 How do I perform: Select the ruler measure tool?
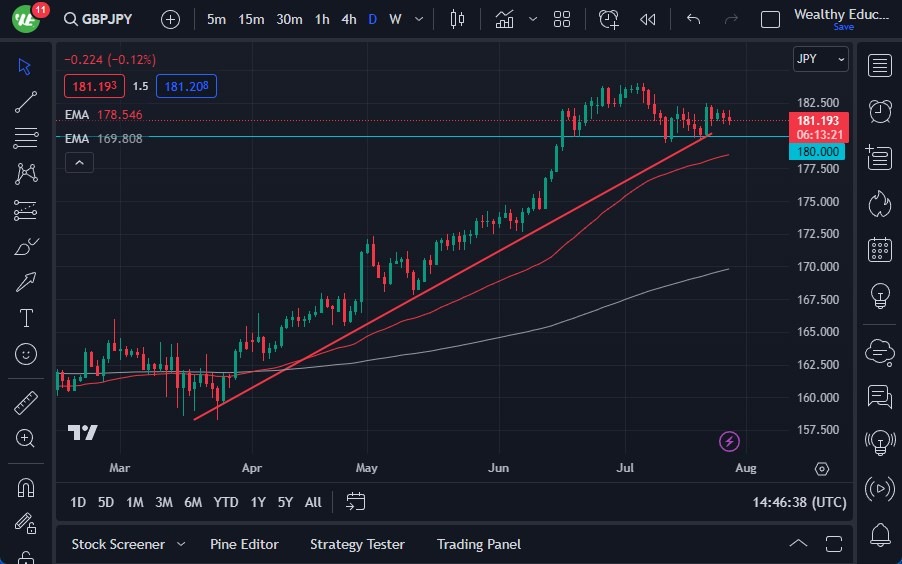(26, 403)
